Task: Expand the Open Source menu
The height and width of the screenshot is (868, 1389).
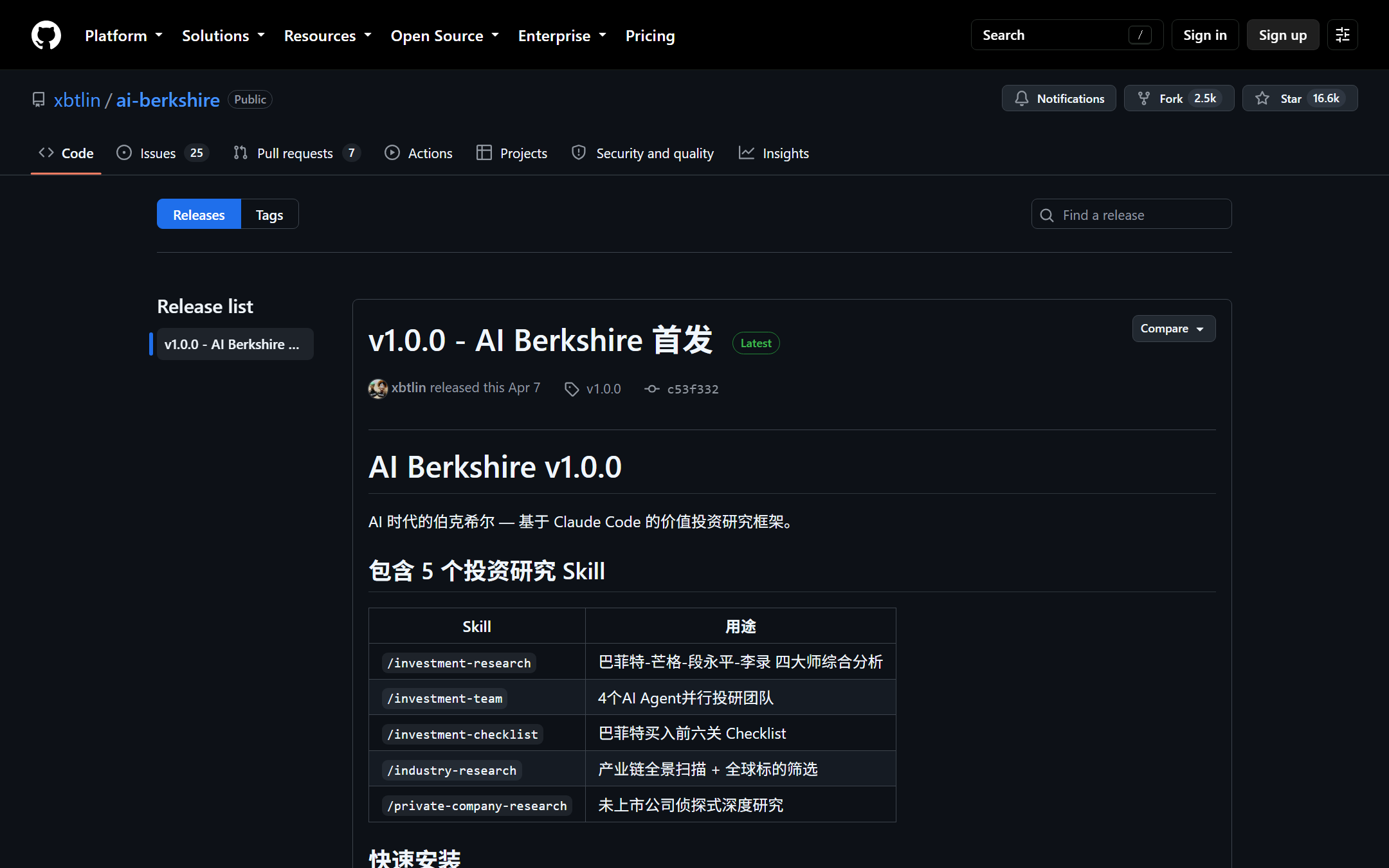Action: click(x=445, y=35)
